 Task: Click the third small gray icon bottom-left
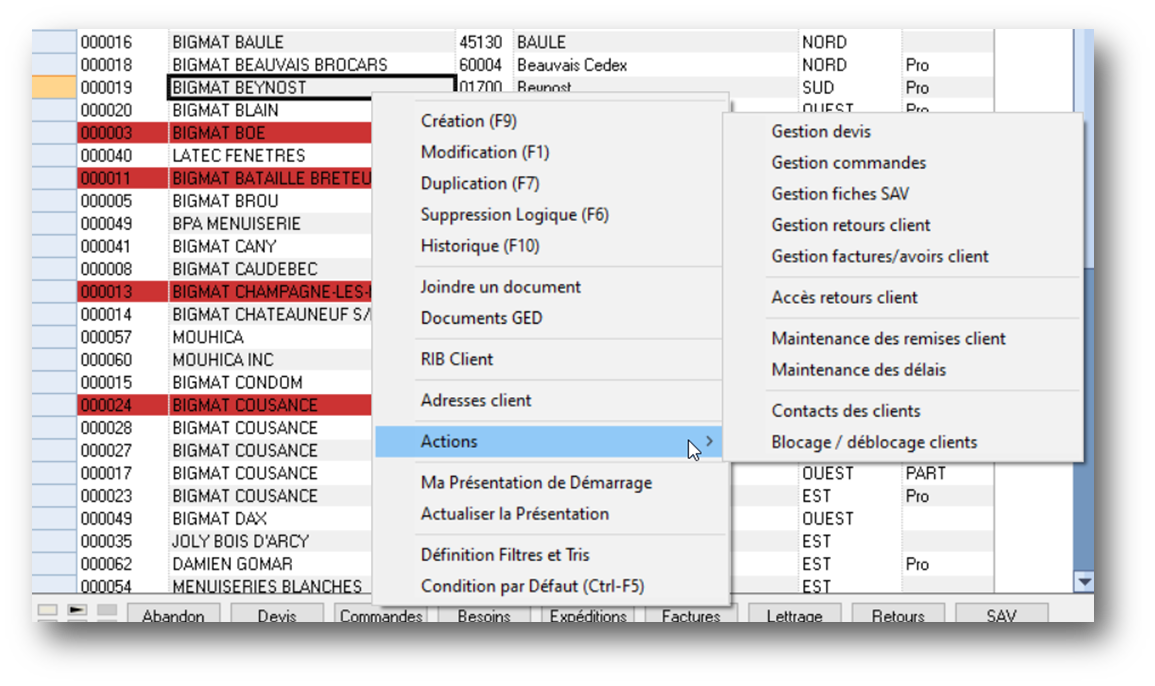click(107, 609)
